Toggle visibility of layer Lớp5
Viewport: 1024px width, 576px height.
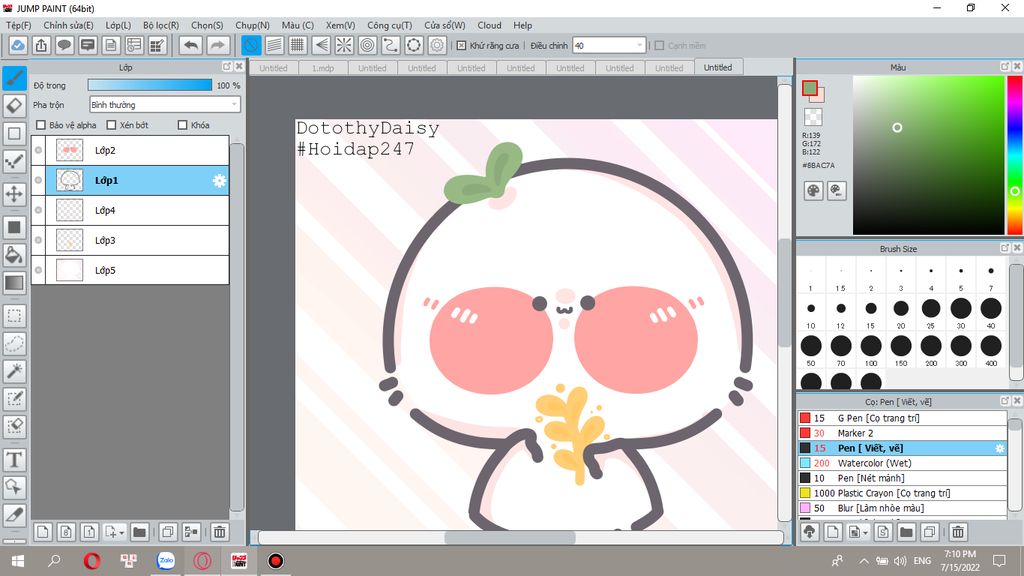[x=39, y=270]
